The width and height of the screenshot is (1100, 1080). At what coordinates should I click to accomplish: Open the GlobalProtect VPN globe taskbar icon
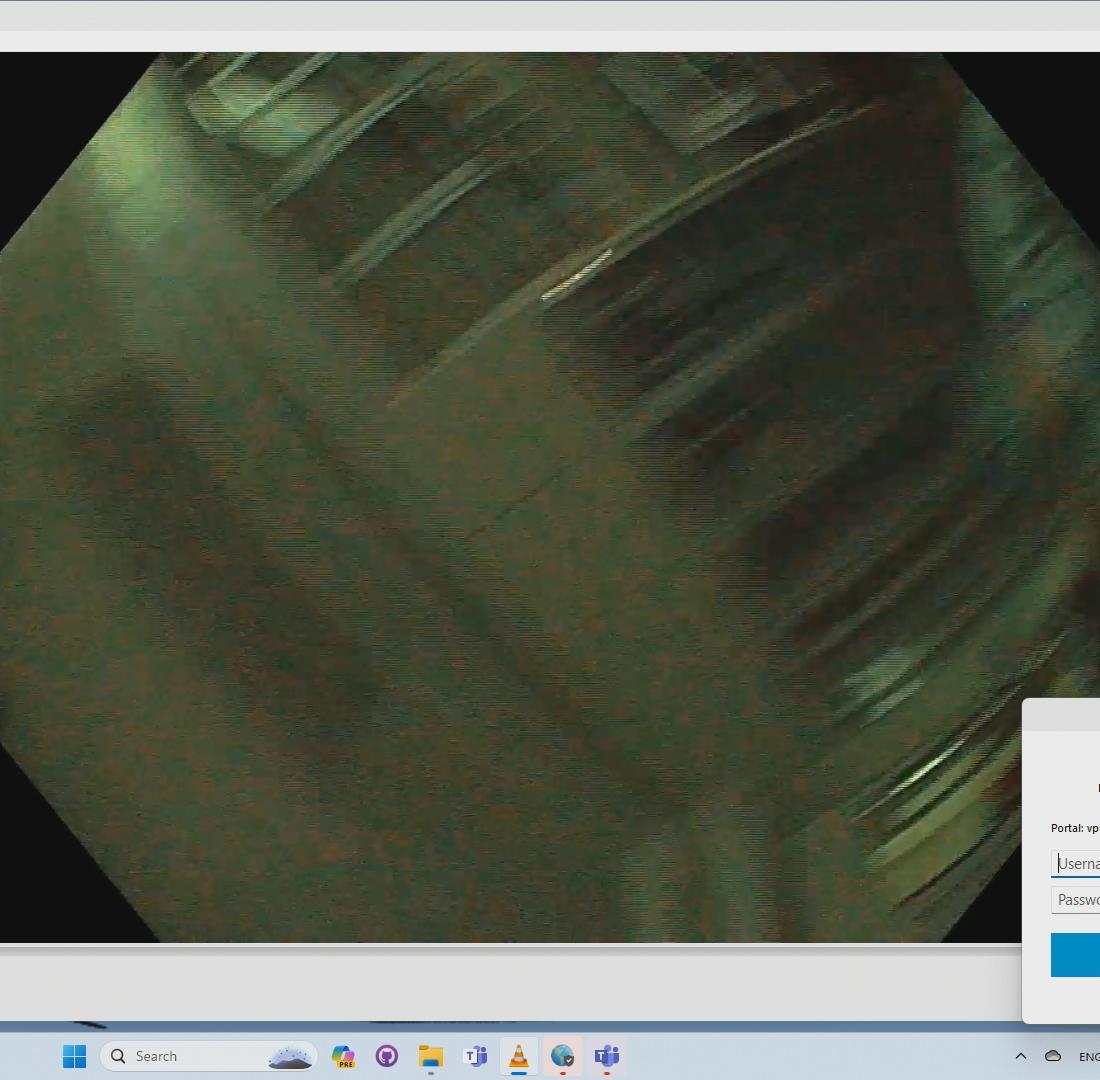[563, 1055]
